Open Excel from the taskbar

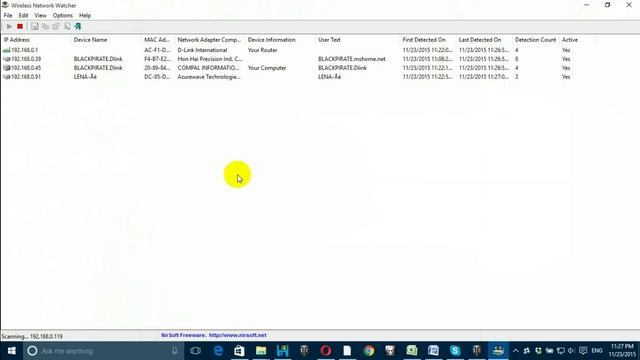click(412, 351)
